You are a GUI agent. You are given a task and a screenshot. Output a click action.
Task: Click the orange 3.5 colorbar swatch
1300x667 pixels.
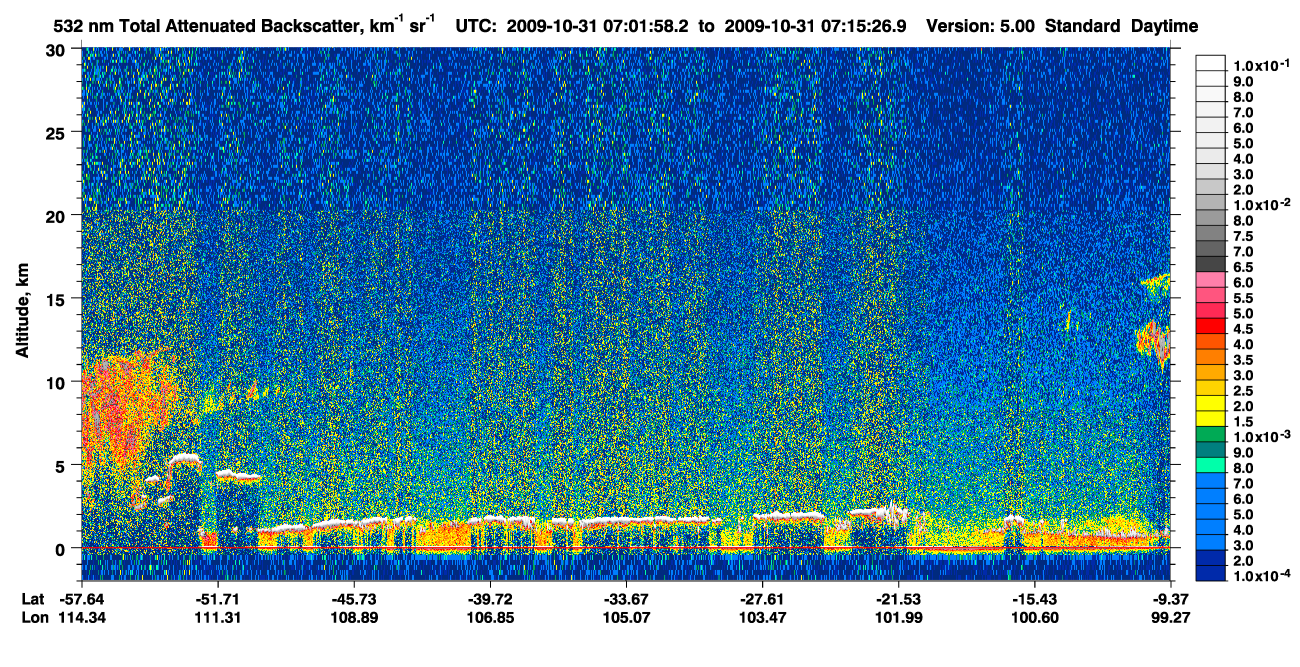click(1210, 357)
